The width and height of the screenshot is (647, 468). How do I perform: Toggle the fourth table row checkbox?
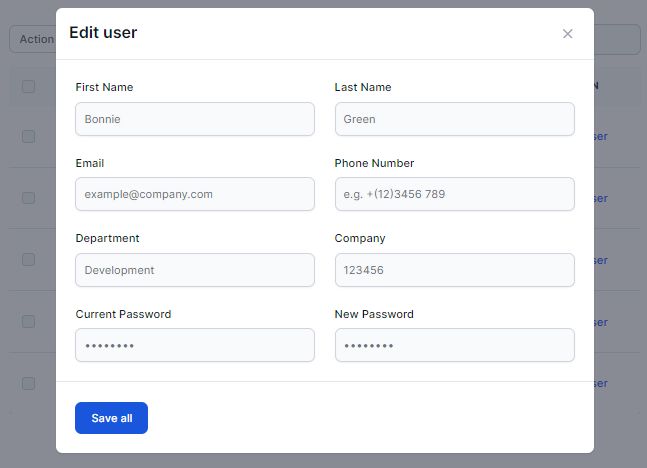click(28, 321)
